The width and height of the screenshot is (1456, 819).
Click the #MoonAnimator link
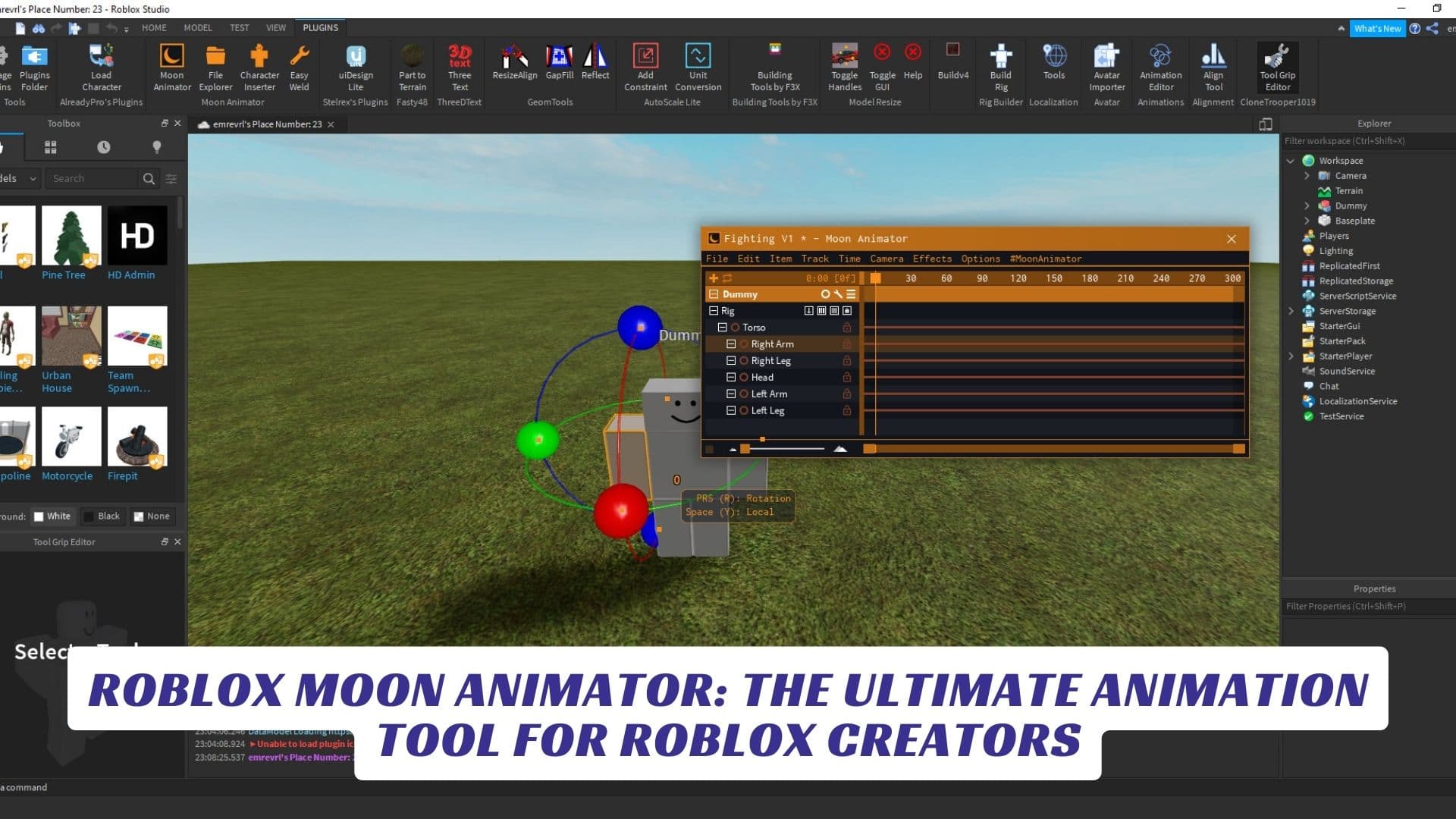pyautogui.click(x=1045, y=259)
